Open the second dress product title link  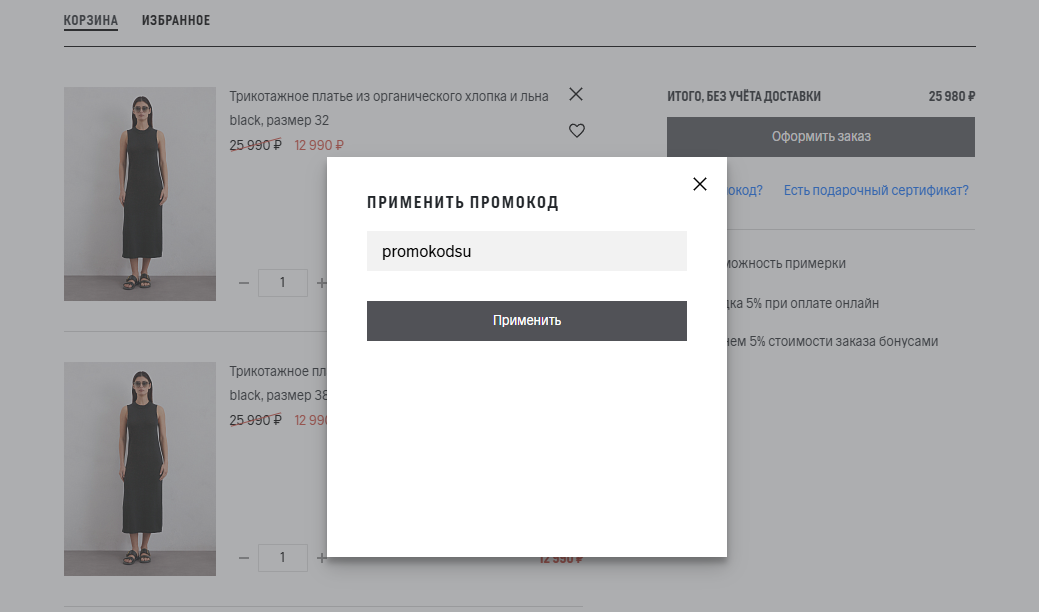pos(277,371)
